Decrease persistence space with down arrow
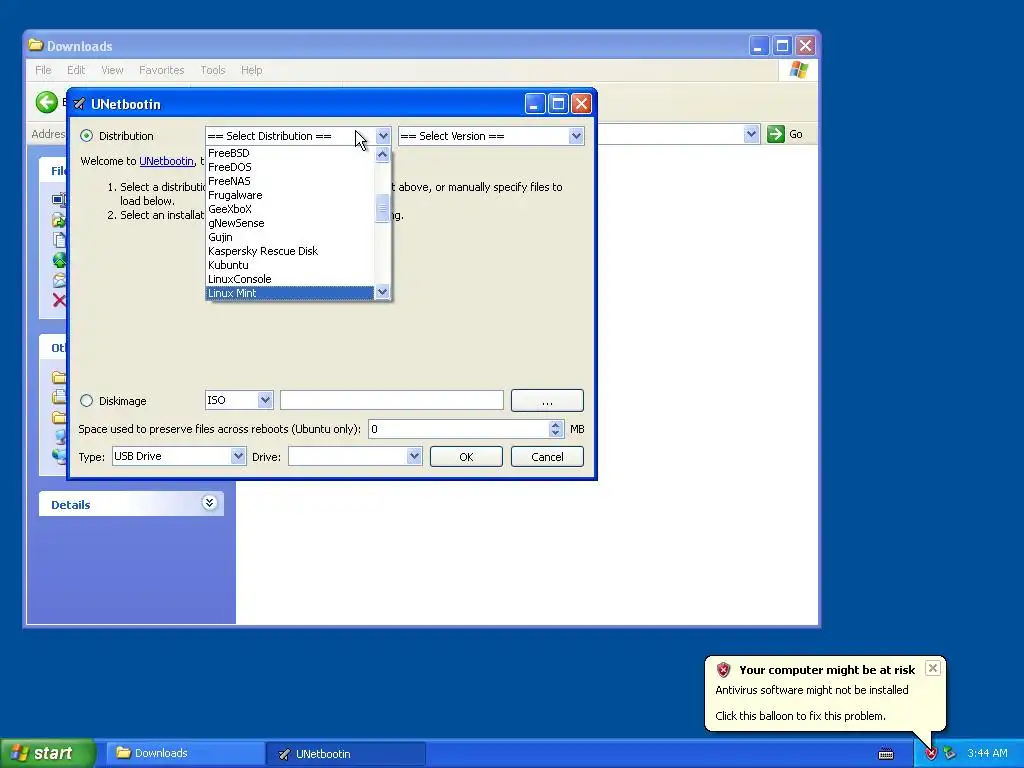Image resolution: width=1024 pixels, height=768 pixels. [556, 434]
